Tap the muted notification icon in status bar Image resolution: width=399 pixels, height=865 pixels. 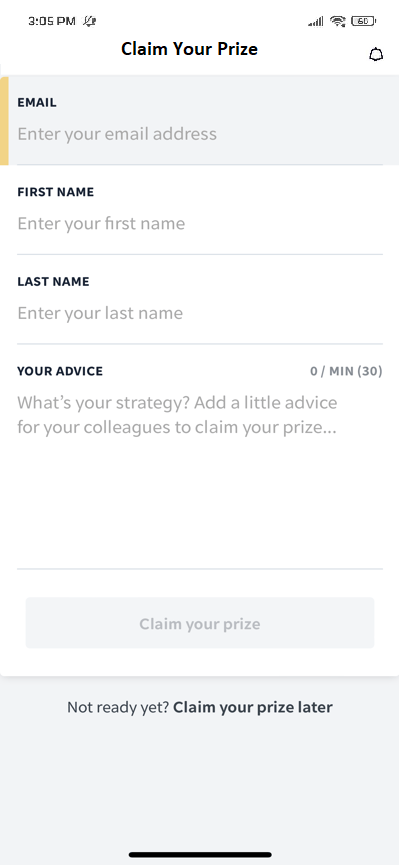89,21
